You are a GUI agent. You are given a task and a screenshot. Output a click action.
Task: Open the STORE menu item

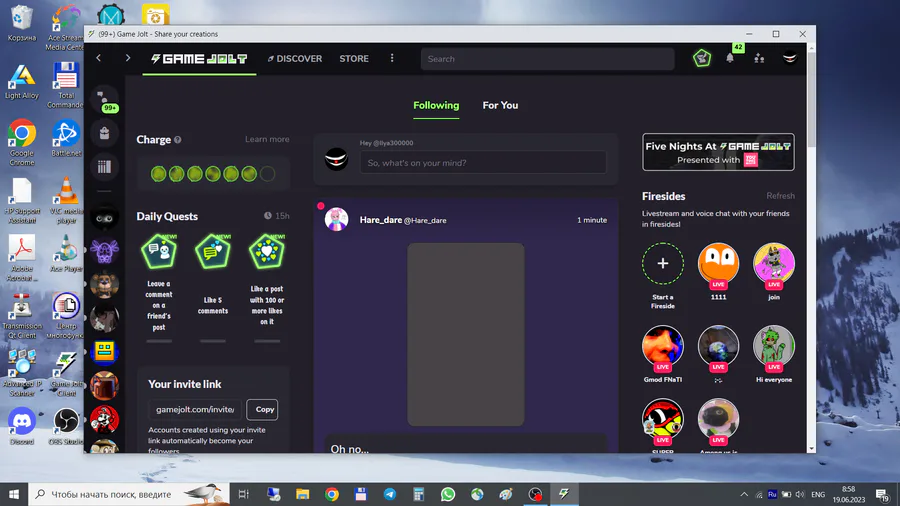click(x=354, y=59)
